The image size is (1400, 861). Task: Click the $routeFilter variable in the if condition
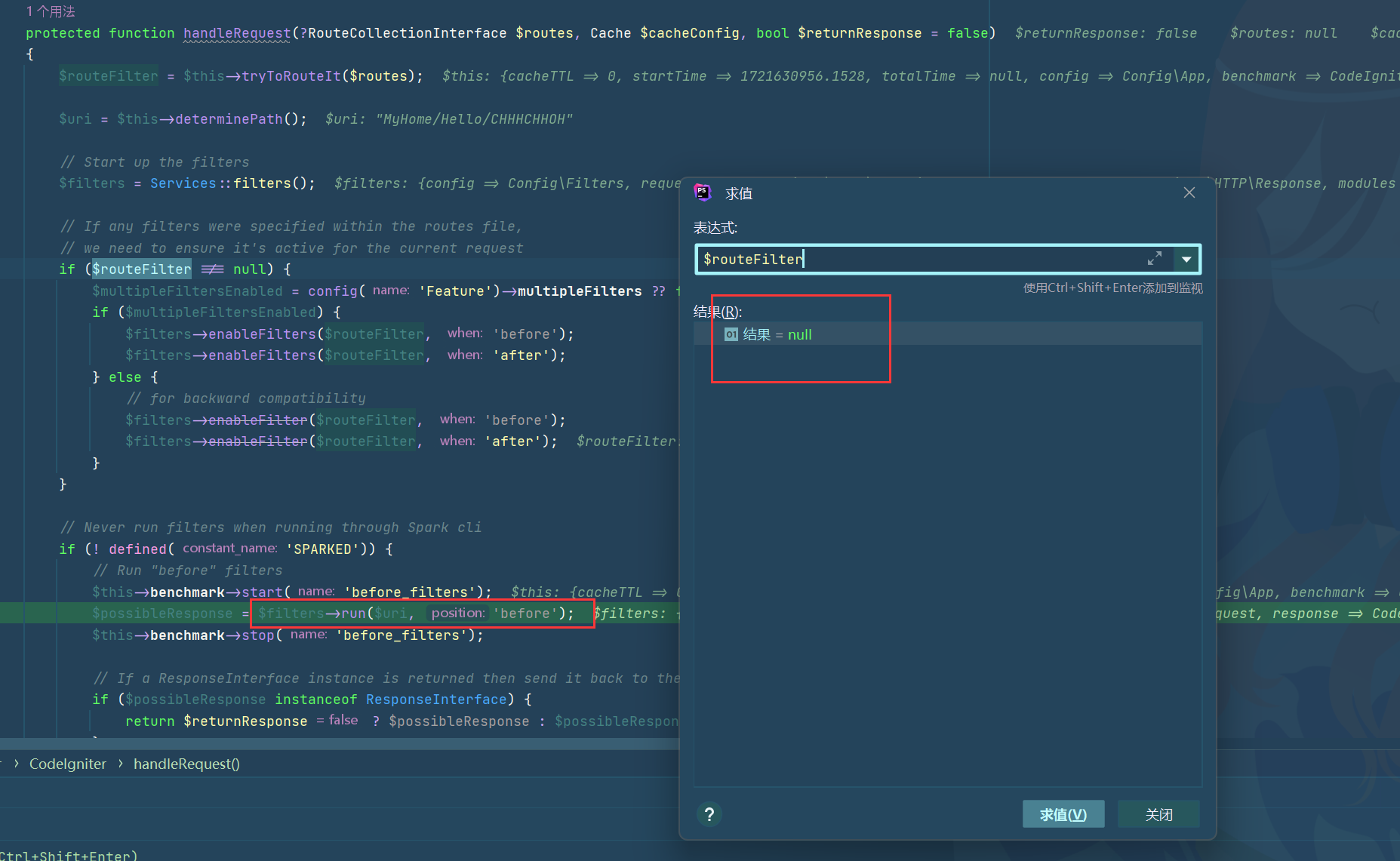coord(141,269)
